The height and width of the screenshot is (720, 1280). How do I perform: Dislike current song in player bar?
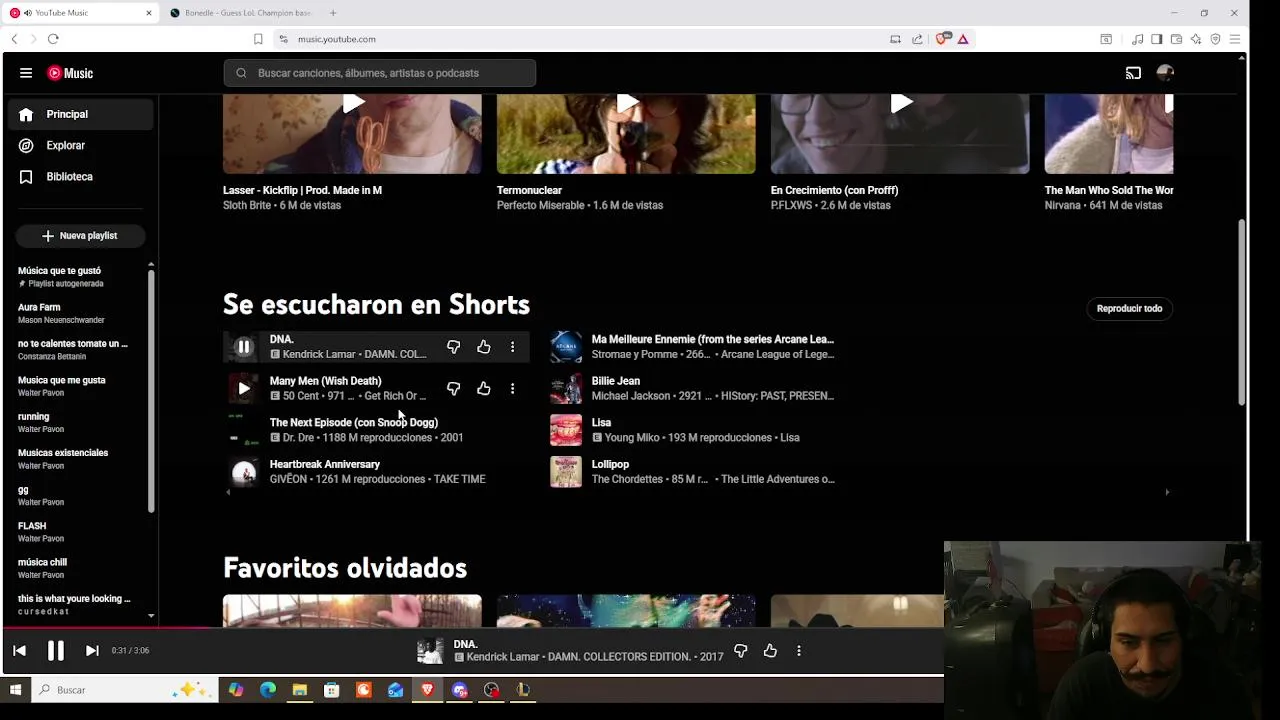coord(741,651)
